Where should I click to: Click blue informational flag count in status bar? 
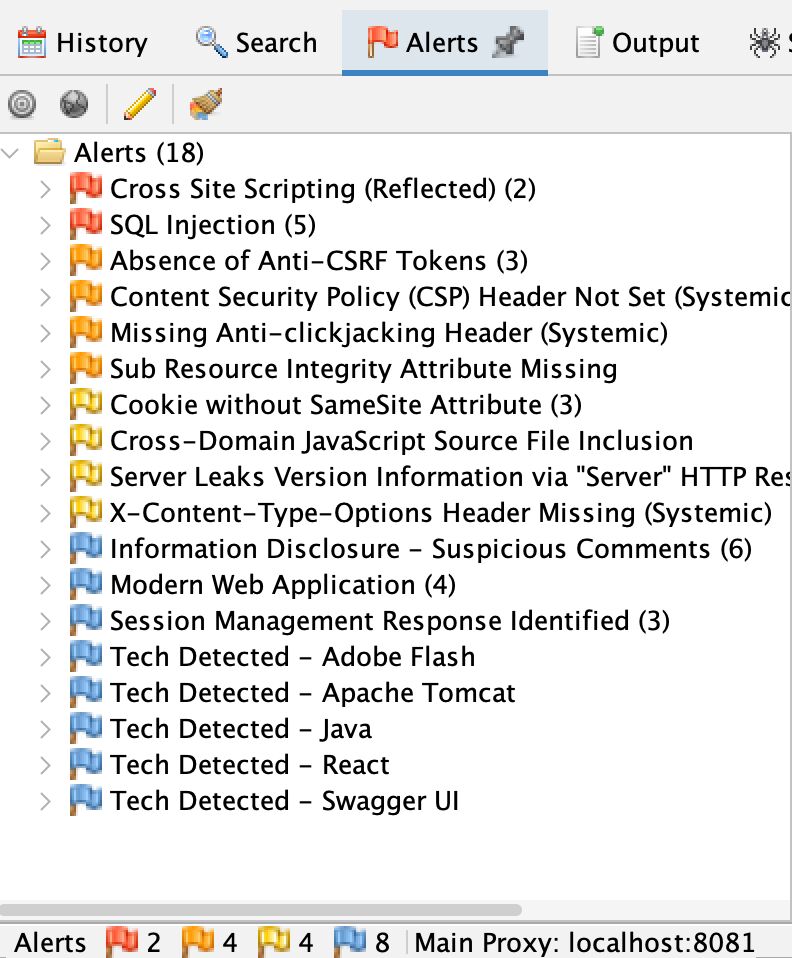click(x=362, y=942)
